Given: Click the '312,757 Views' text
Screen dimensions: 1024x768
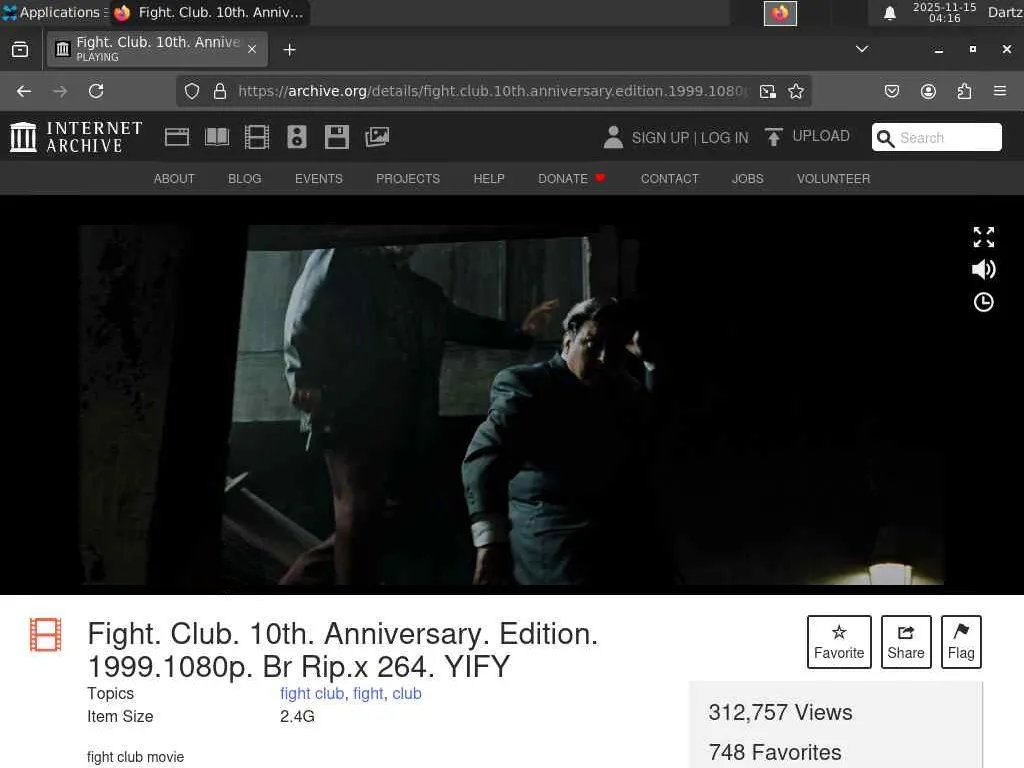Looking at the screenshot, I should pos(780,712).
